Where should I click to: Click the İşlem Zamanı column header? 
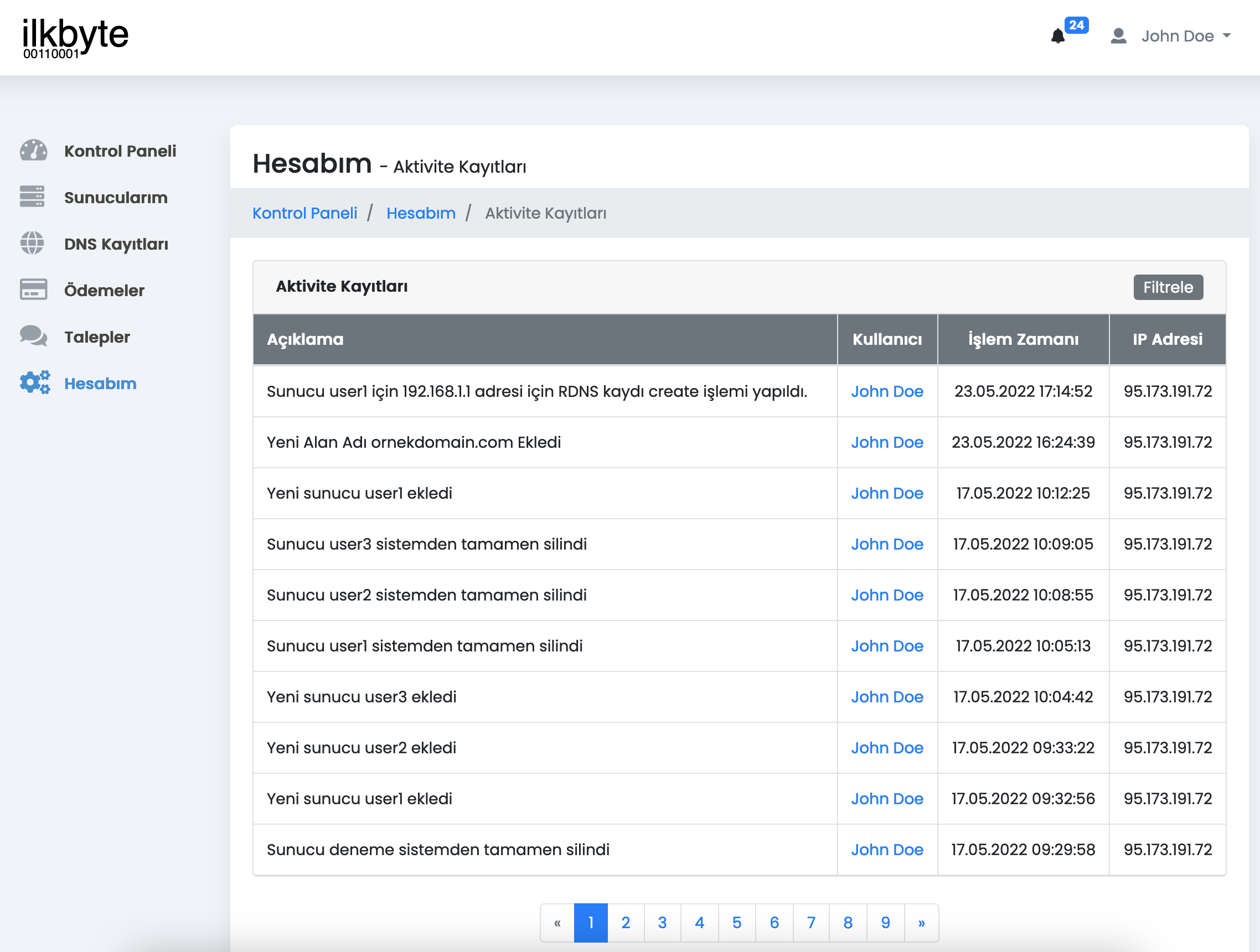[1023, 339]
